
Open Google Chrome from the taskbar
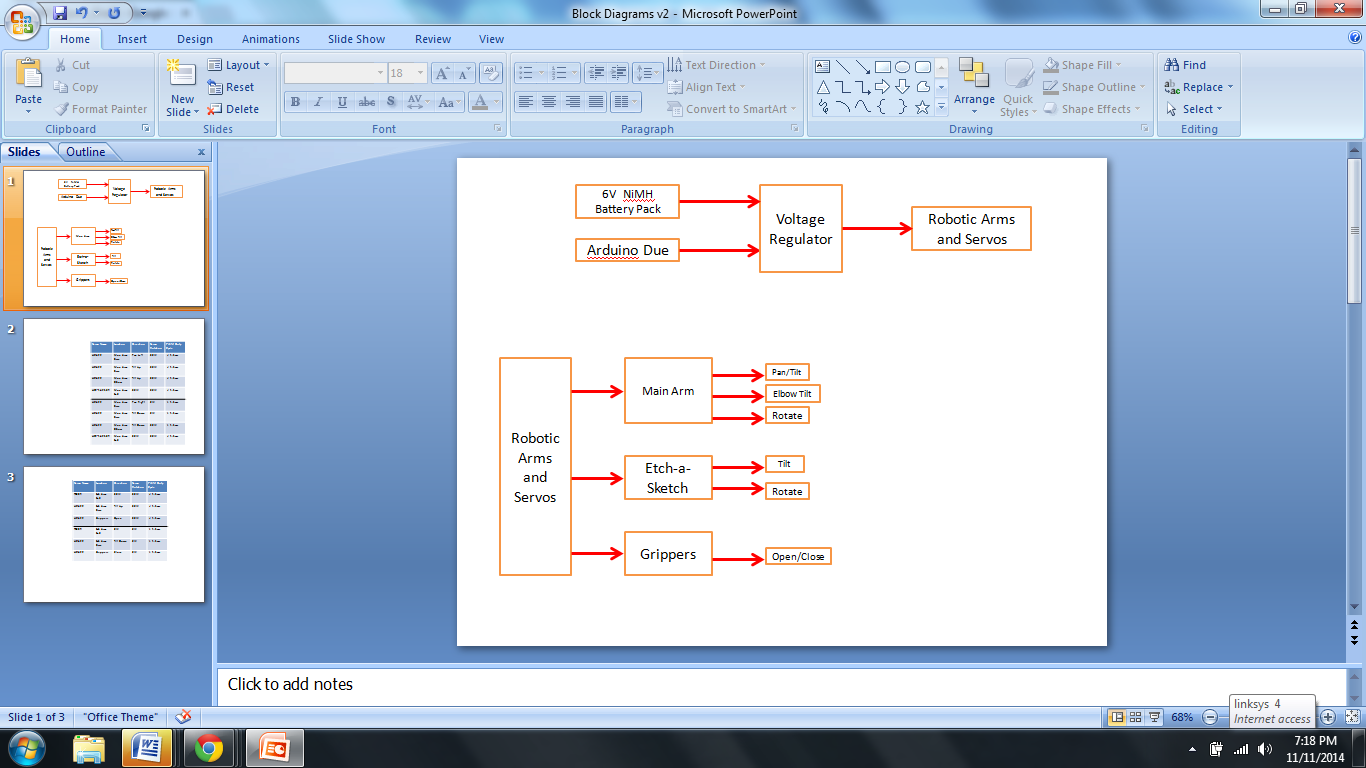coord(209,747)
